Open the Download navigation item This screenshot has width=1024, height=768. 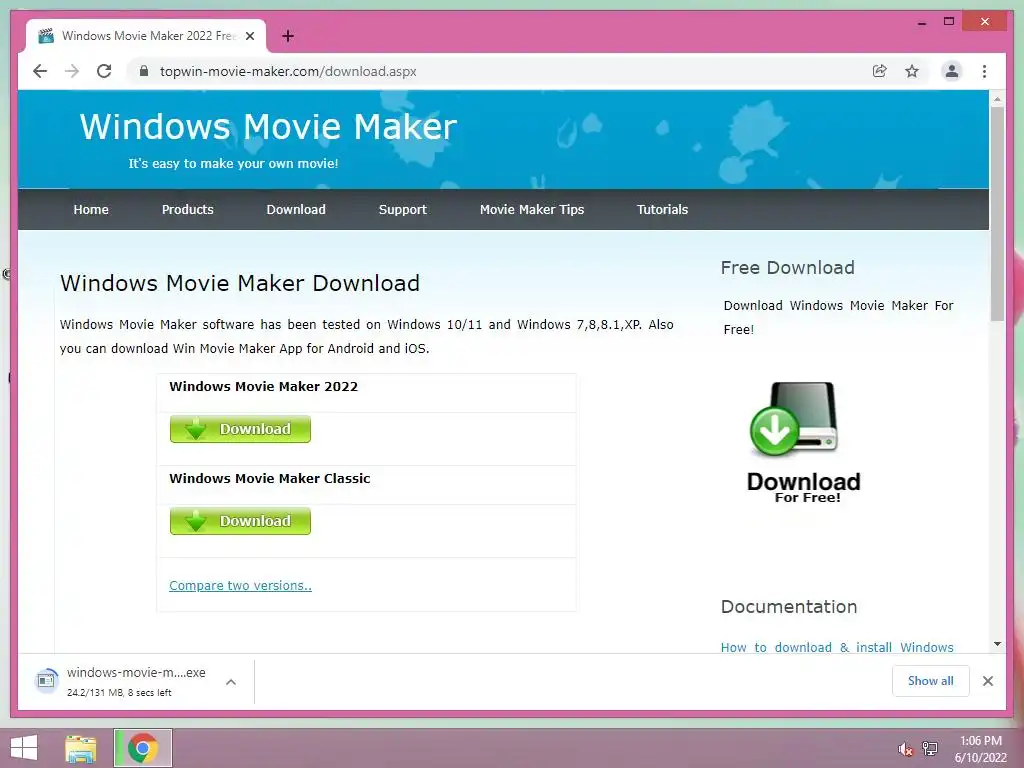click(x=296, y=210)
